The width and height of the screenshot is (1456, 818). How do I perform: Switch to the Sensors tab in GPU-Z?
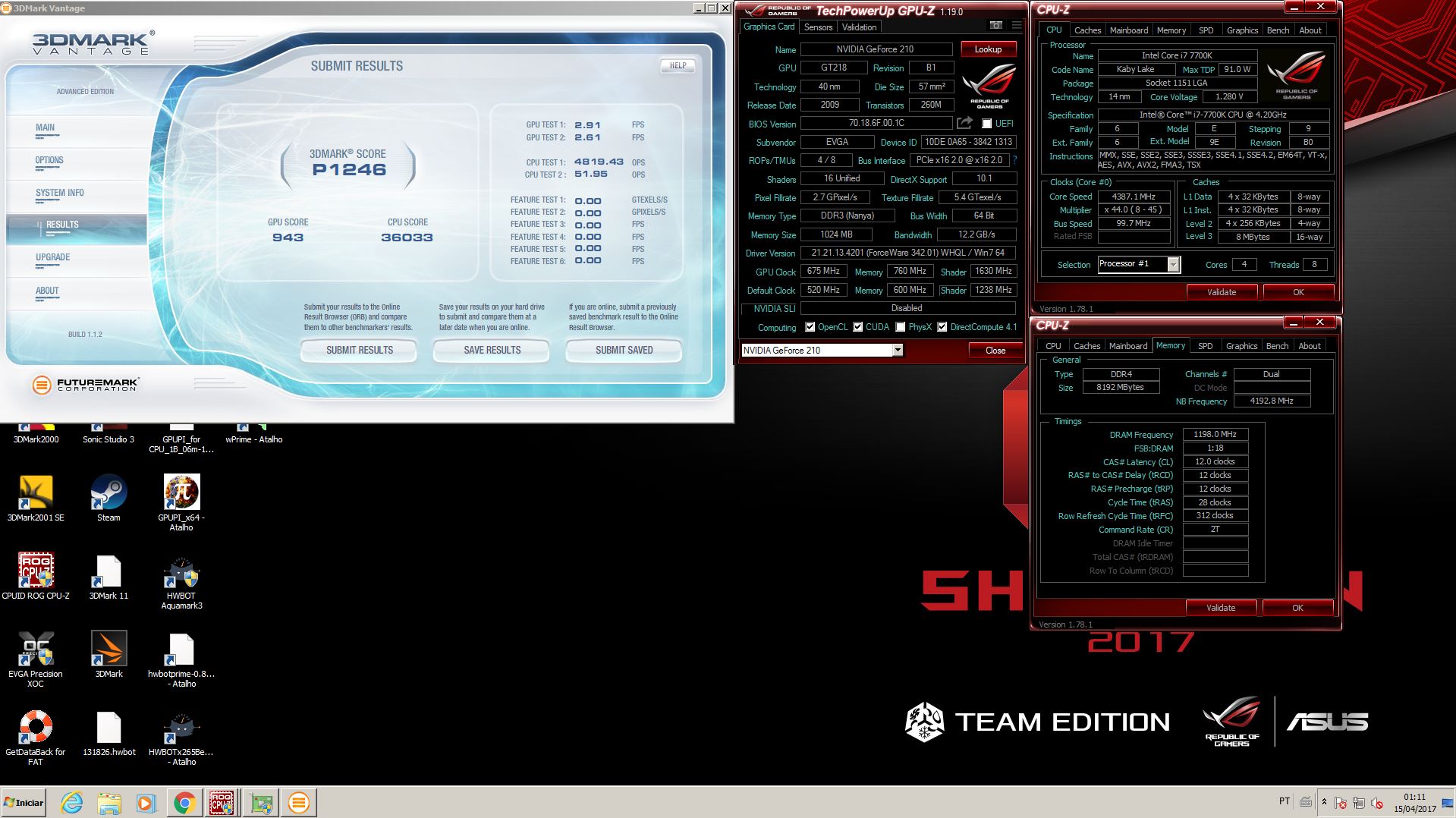coord(818,27)
